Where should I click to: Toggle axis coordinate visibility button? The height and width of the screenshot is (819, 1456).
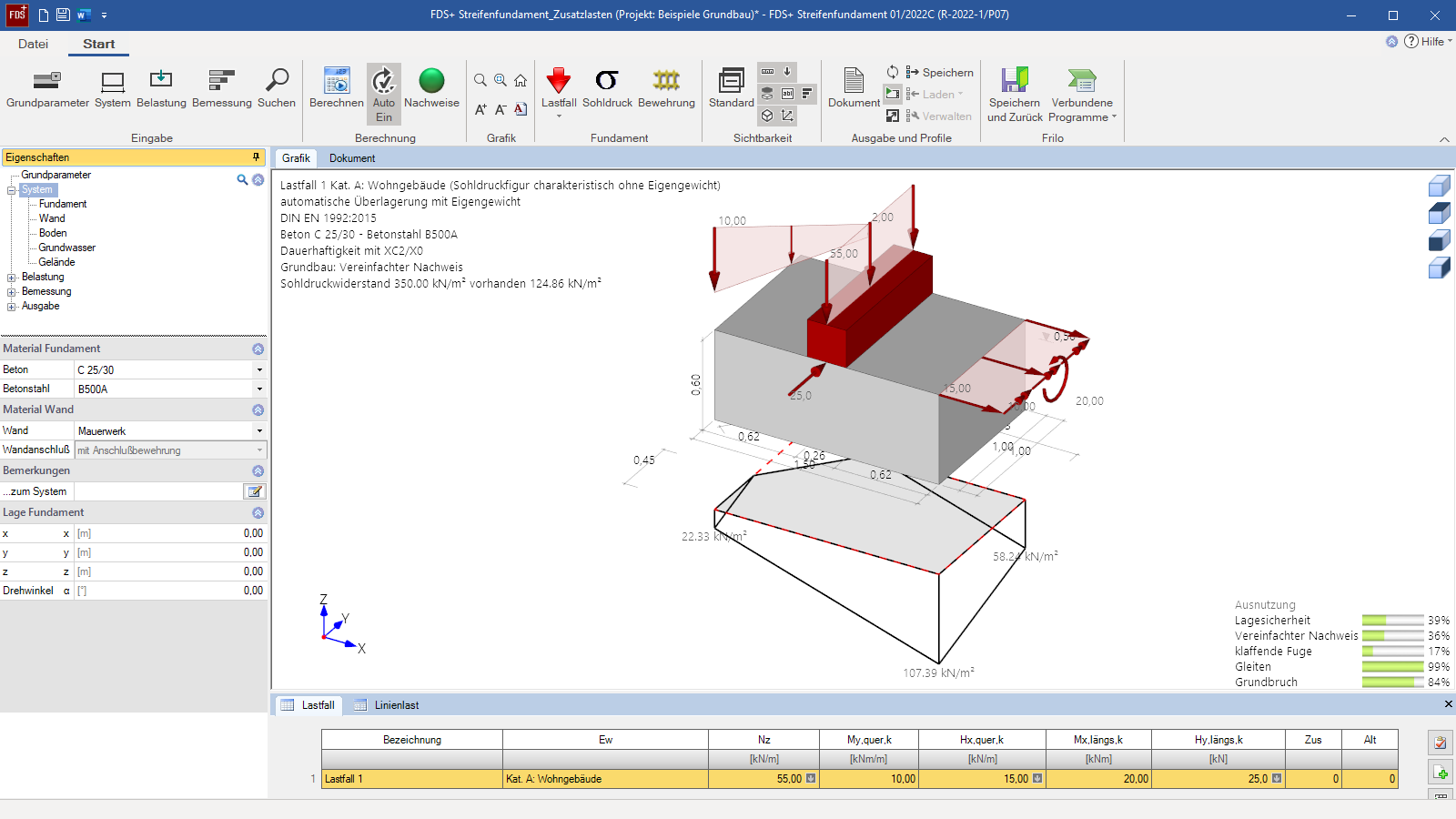tap(787, 116)
